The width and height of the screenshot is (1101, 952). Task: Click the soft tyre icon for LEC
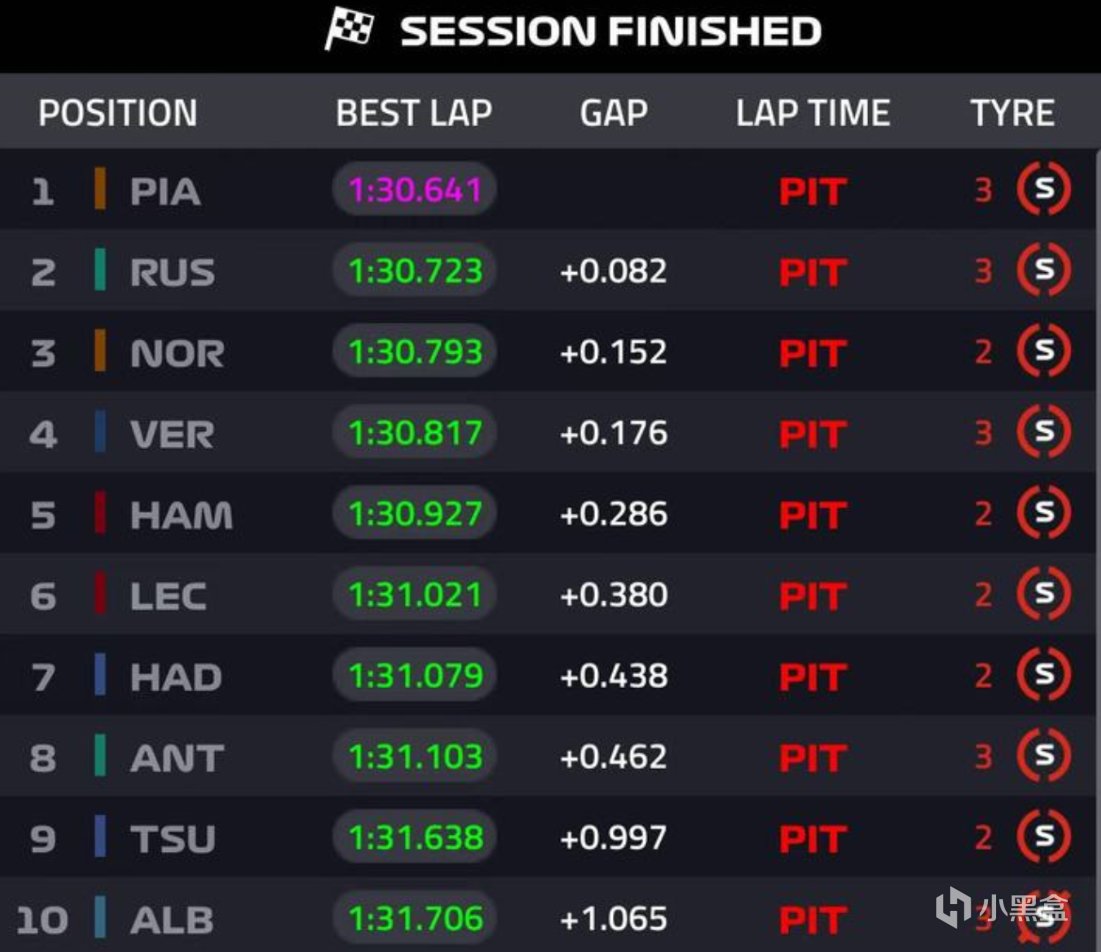(x=1043, y=595)
